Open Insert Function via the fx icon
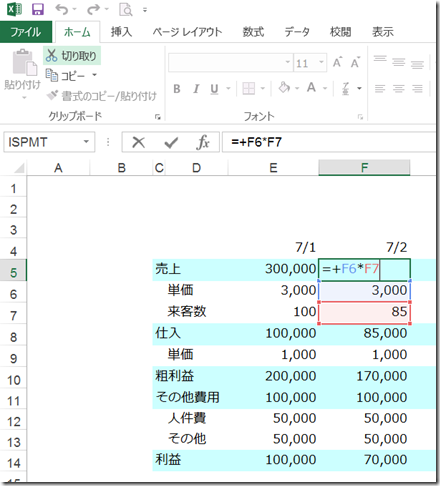 click(203, 142)
